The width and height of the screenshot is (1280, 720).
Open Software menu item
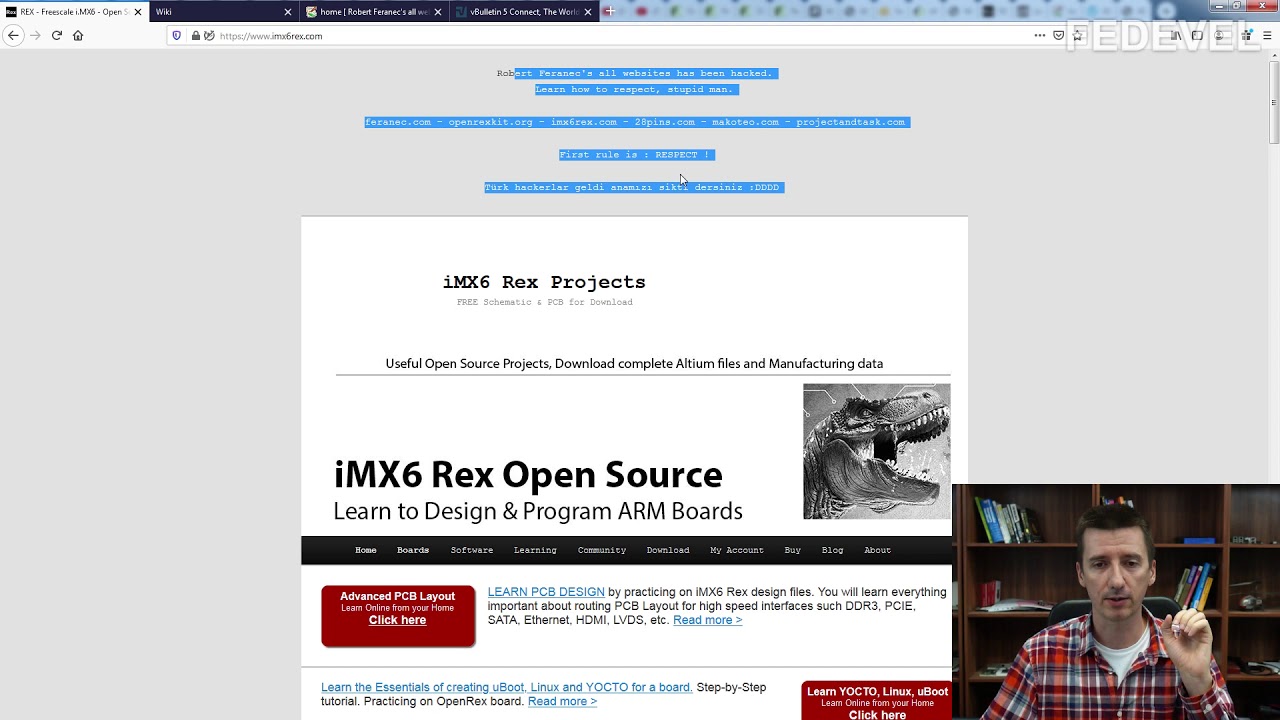[x=472, y=550]
